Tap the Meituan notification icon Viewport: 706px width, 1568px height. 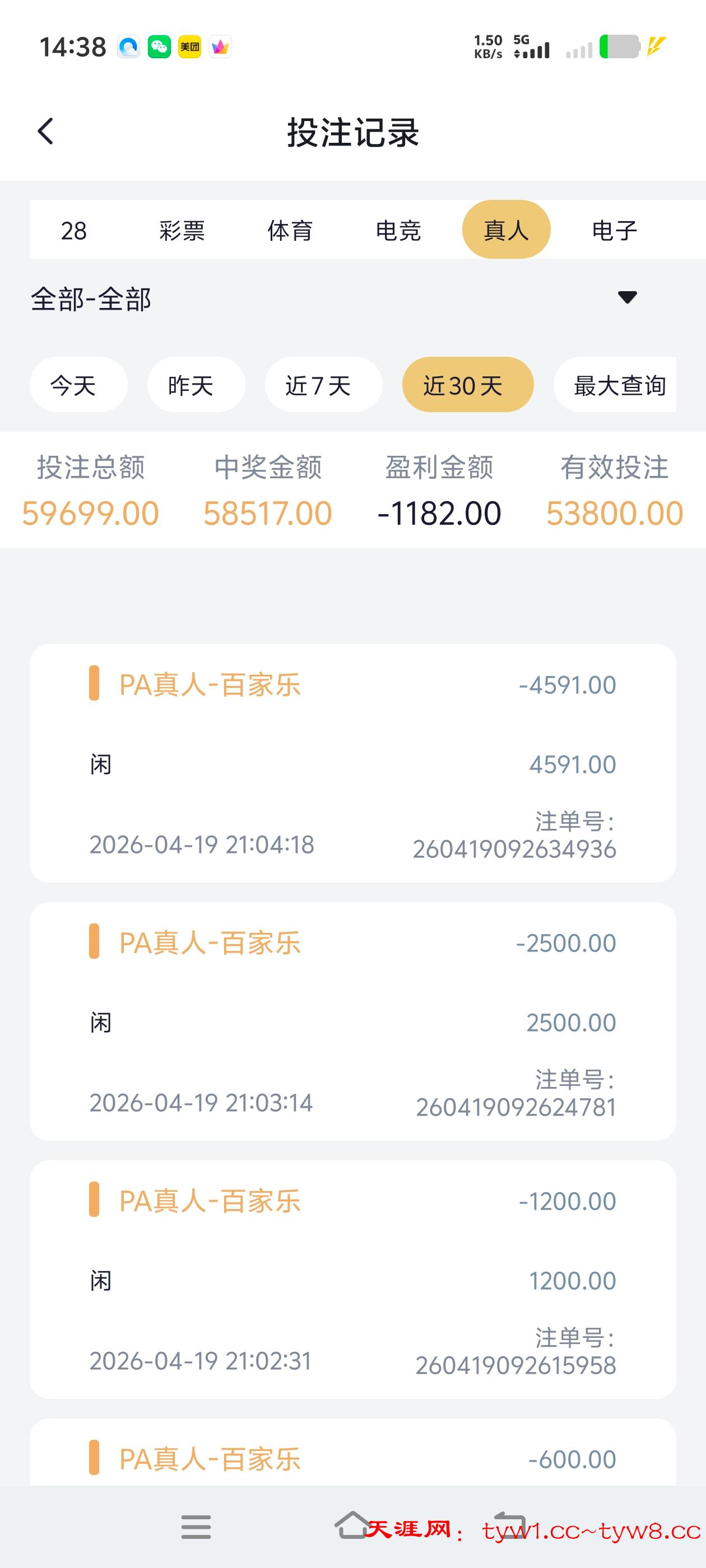click(x=189, y=47)
